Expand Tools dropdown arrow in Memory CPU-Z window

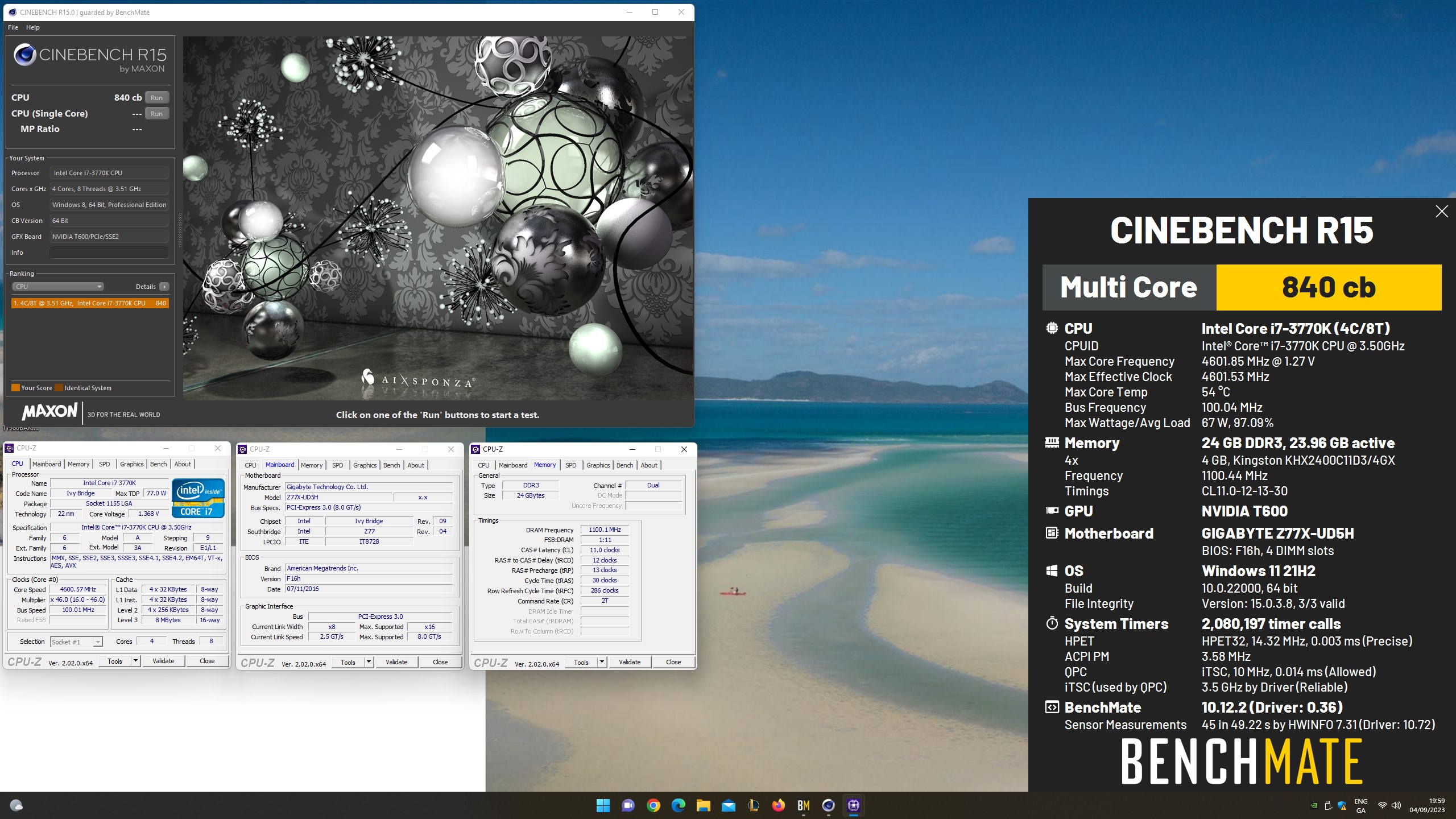tap(602, 662)
